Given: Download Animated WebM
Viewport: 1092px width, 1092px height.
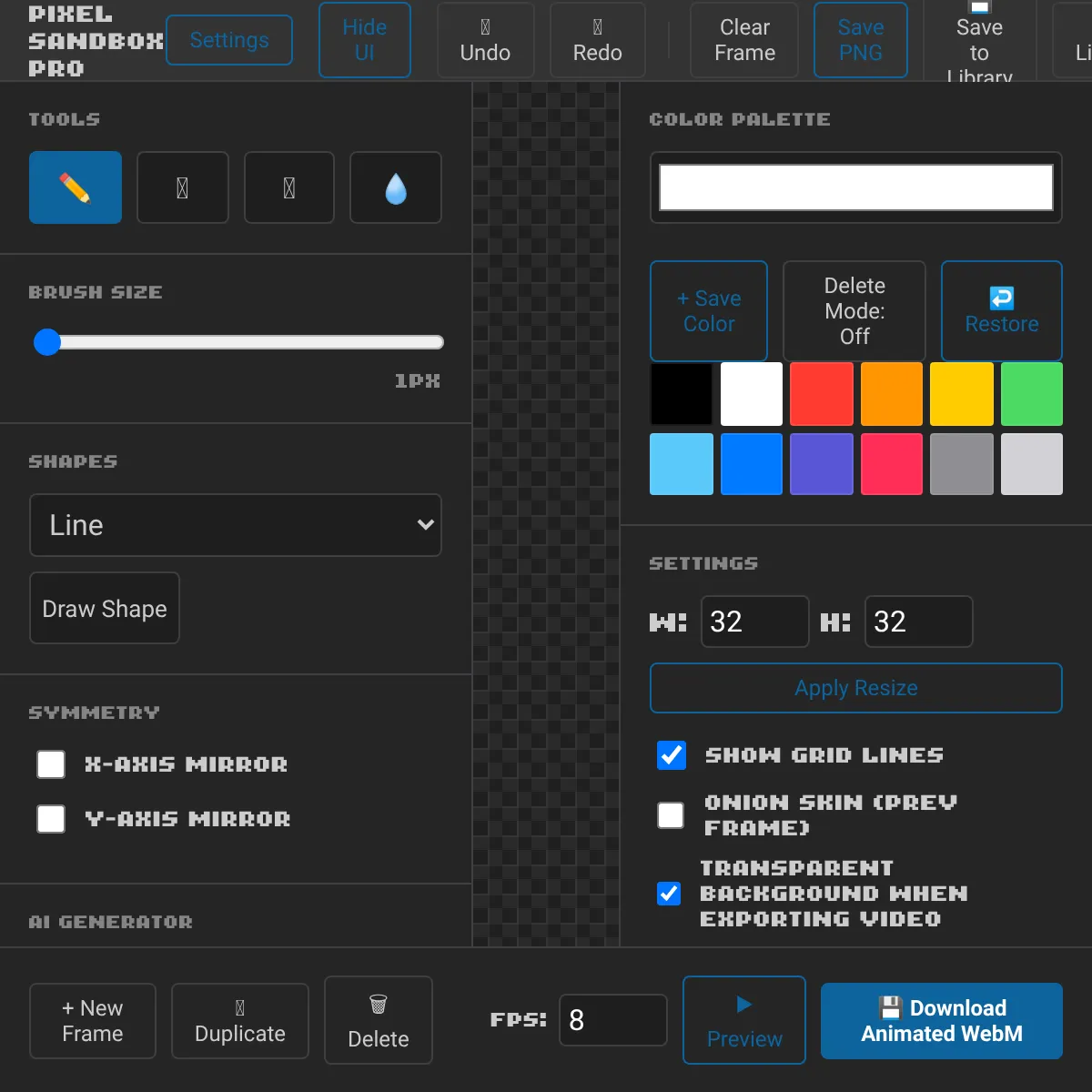Looking at the screenshot, I should 942,1021.
